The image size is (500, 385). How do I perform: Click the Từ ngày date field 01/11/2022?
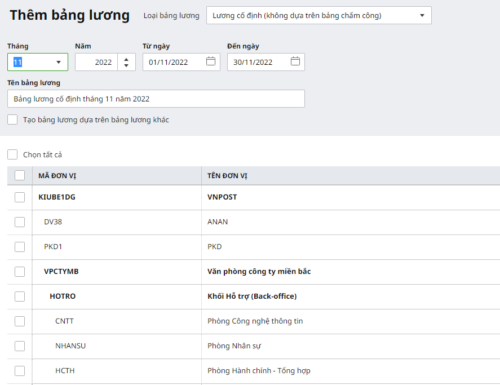(x=181, y=62)
